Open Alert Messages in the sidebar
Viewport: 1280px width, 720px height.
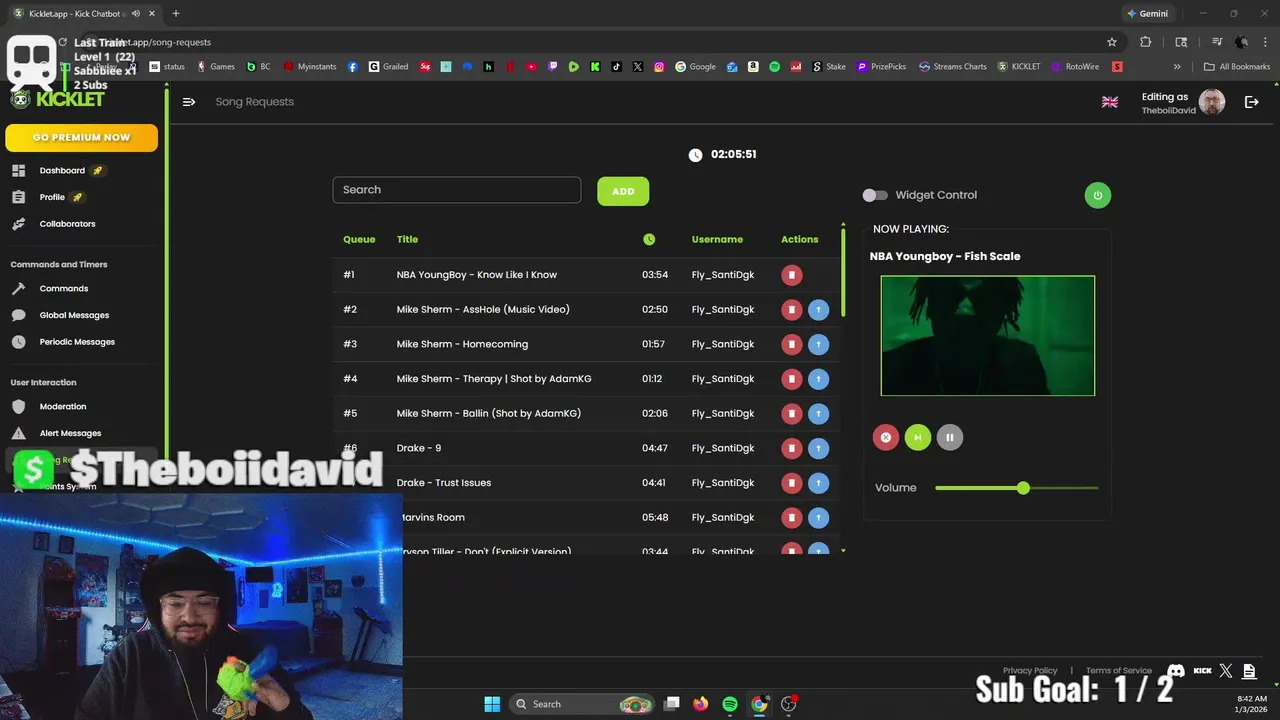tap(69, 433)
